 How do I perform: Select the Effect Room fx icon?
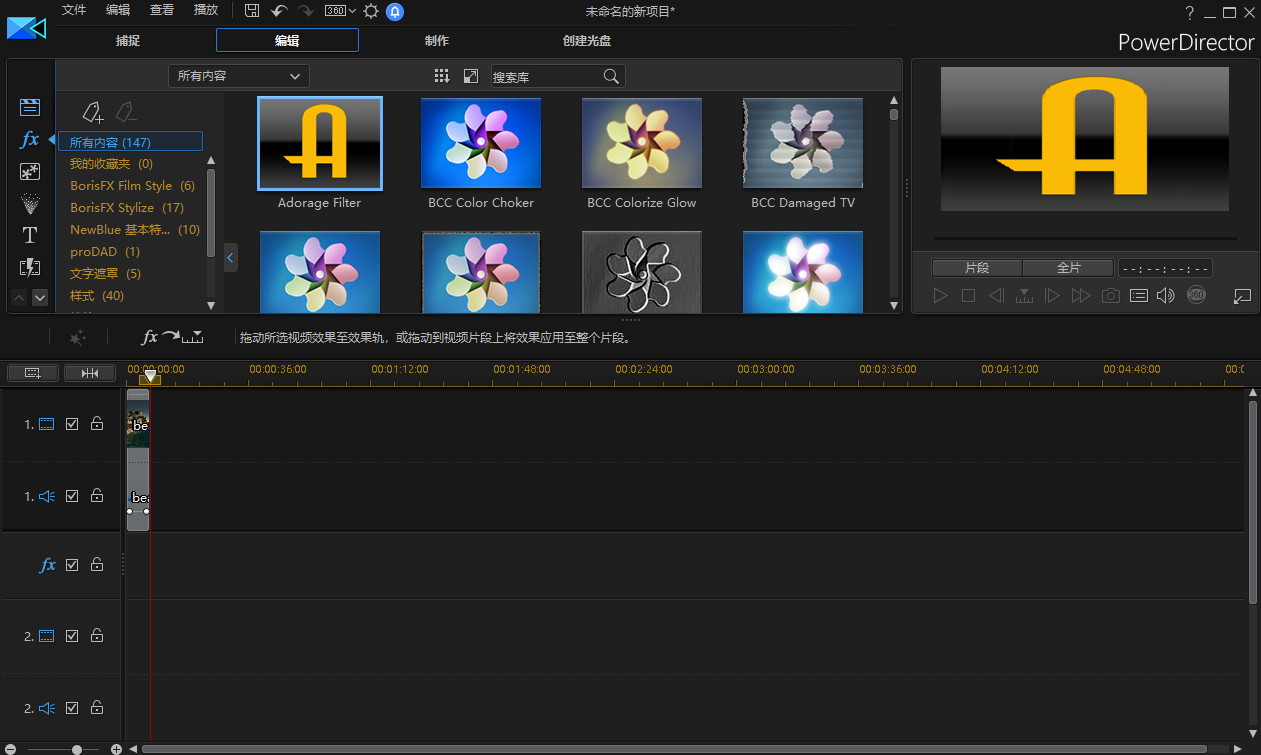(30, 140)
